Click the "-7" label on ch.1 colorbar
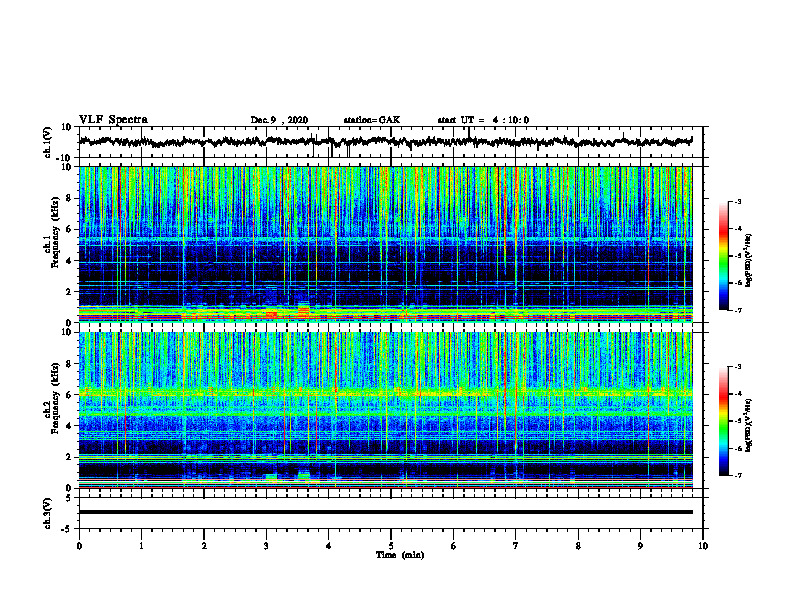This screenshot has height=612, width=792. coord(738,310)
